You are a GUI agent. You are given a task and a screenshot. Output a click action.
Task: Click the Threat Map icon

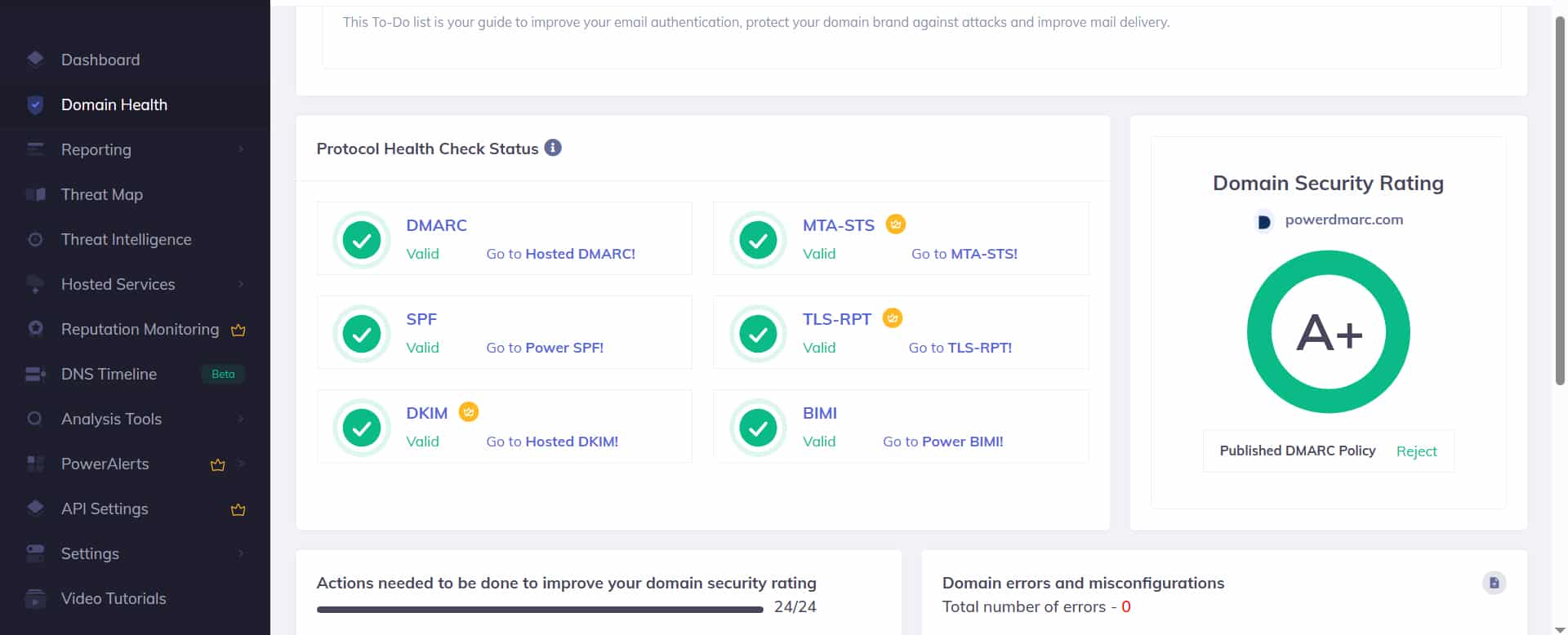point(35,194)
